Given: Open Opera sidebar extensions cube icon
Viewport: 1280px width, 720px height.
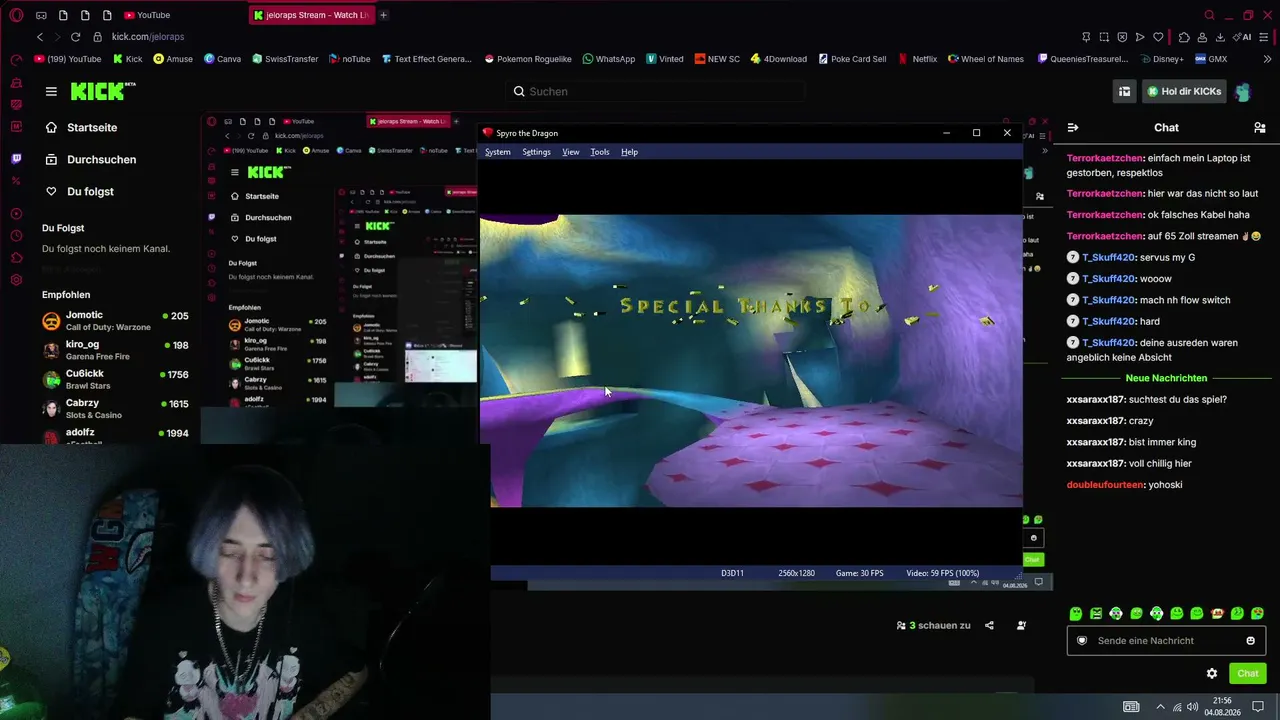Looking at the screenshot, I should click(16, 258).
